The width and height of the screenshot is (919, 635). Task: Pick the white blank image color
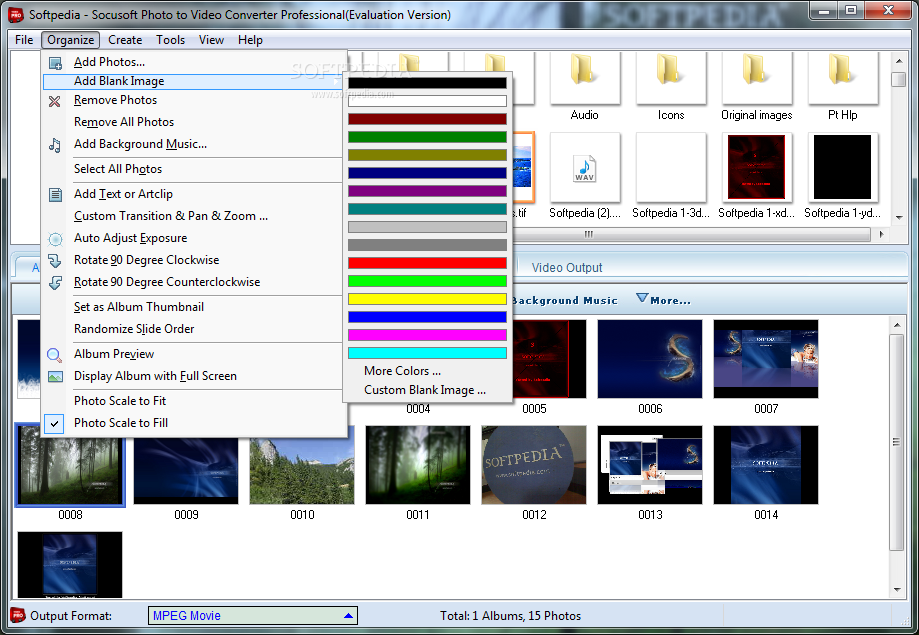pos(427,101)
